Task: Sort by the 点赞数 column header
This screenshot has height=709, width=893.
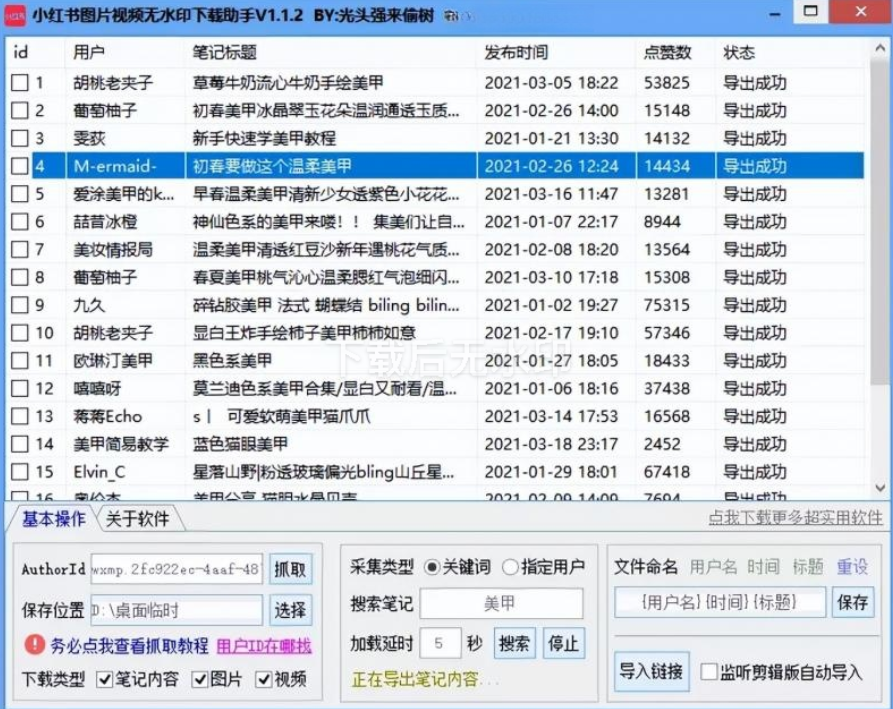Action: [x=675, y=52]
